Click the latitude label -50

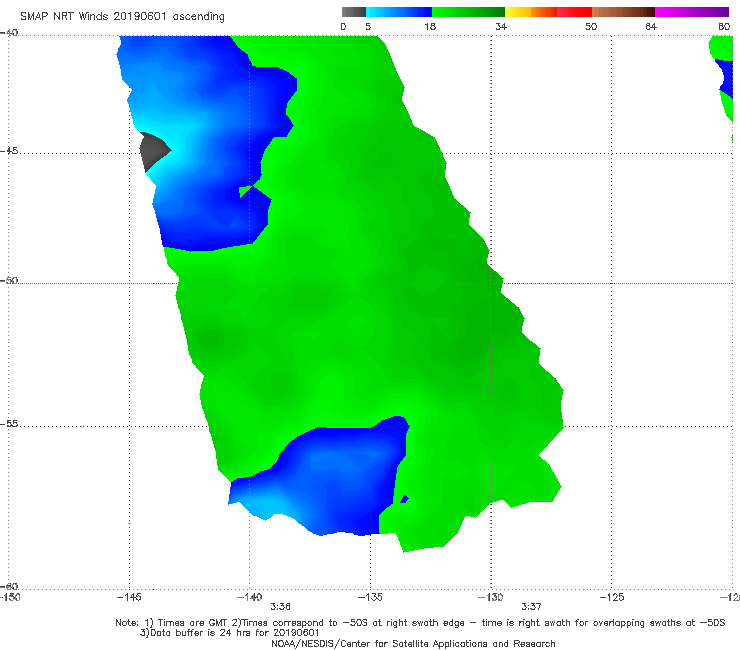tap(9, 280)
